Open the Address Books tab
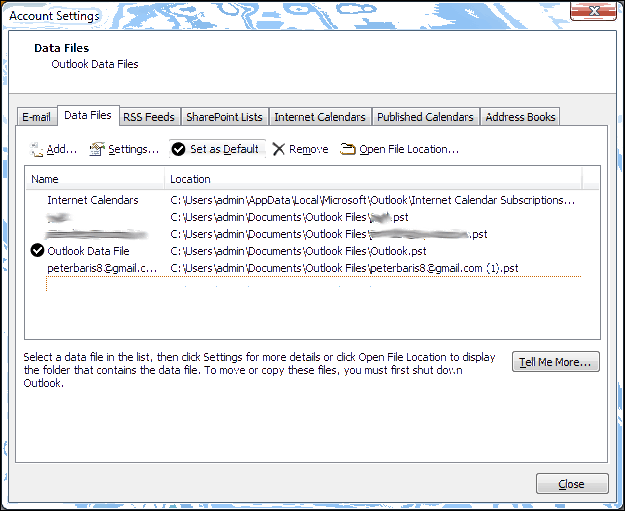This screenshot has height=511, width=625. [x=520, y=117]
